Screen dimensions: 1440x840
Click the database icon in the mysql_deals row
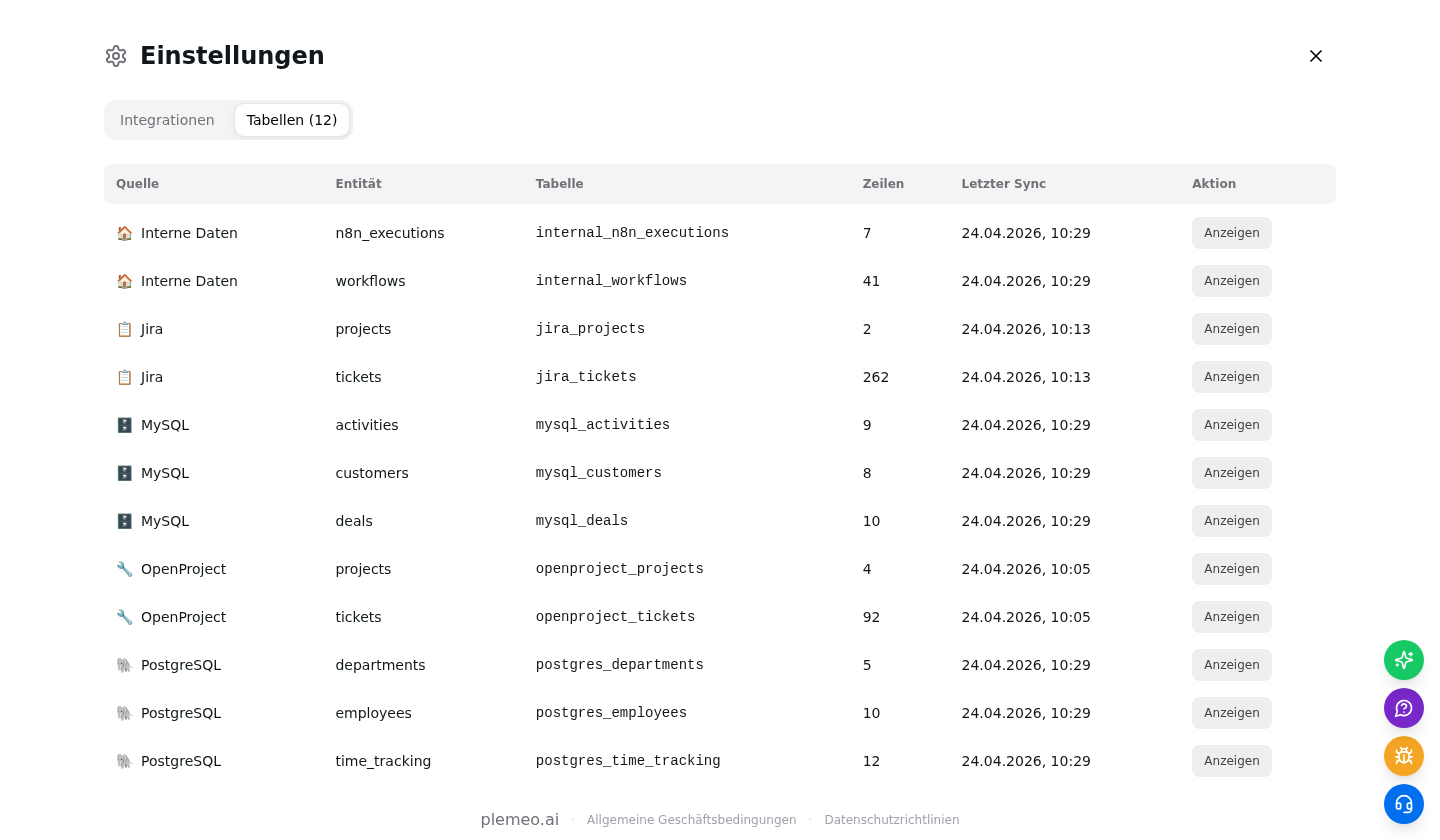[x=124, y=521]
